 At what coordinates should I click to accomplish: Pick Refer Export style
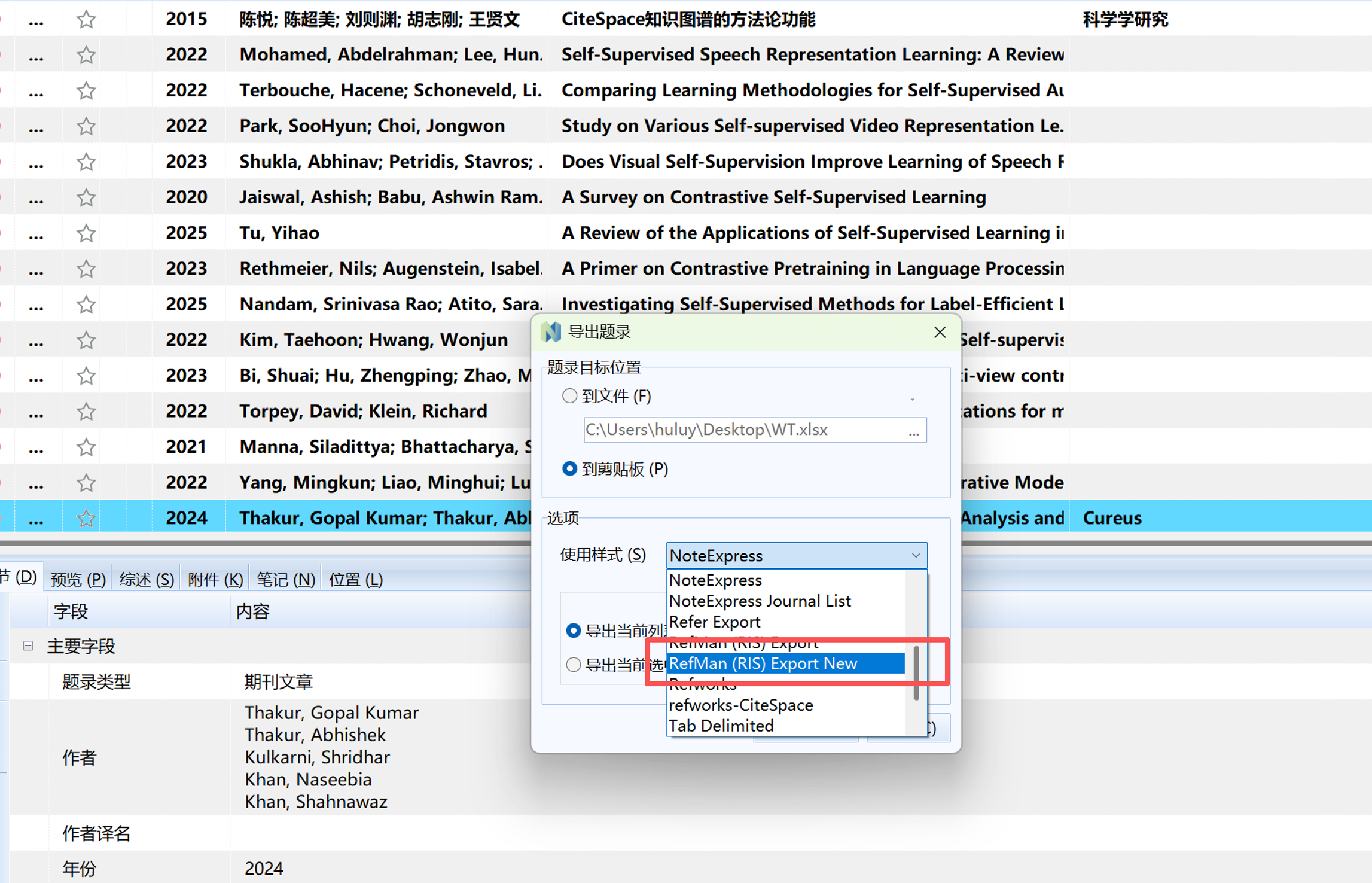tap(785, 622)
